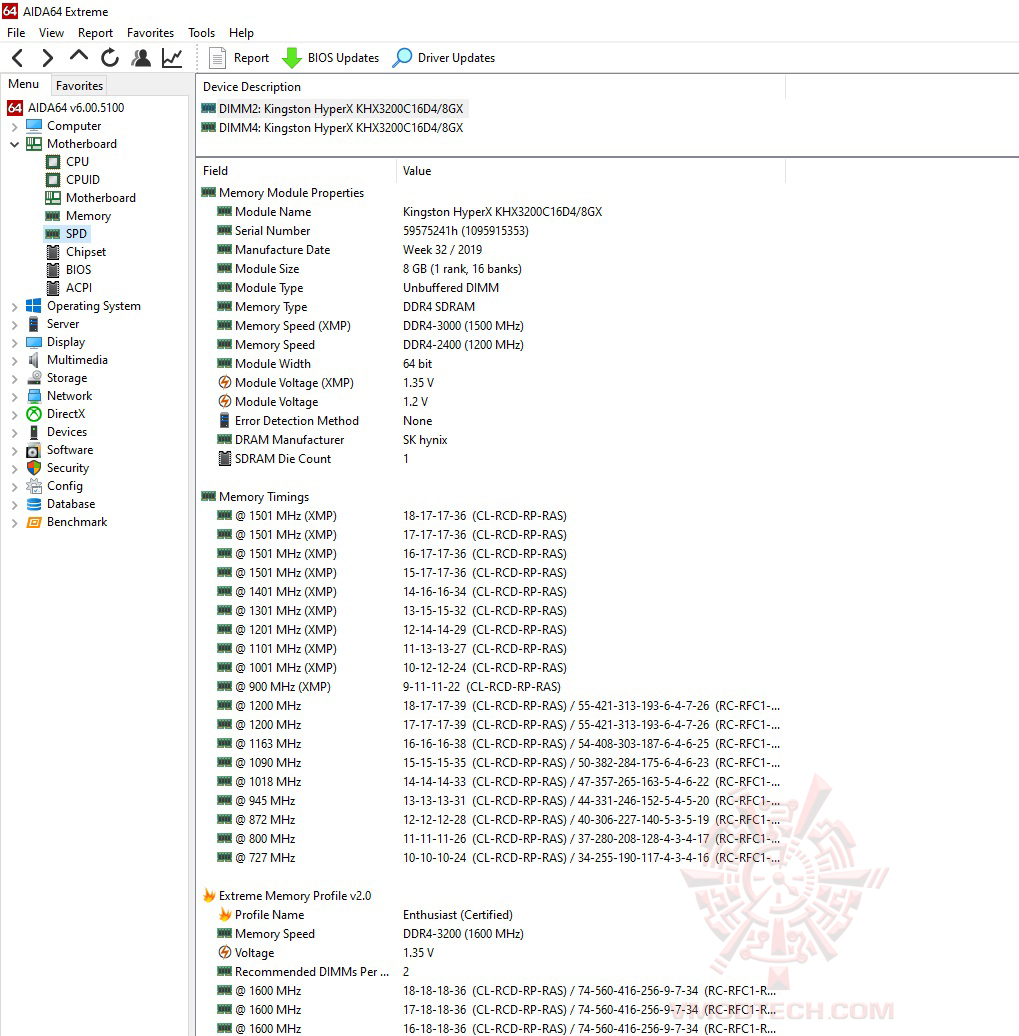Screen dimensions: 1019x1036
Task: Click the DirectX Xbox icon
Action: pos(34,414)
